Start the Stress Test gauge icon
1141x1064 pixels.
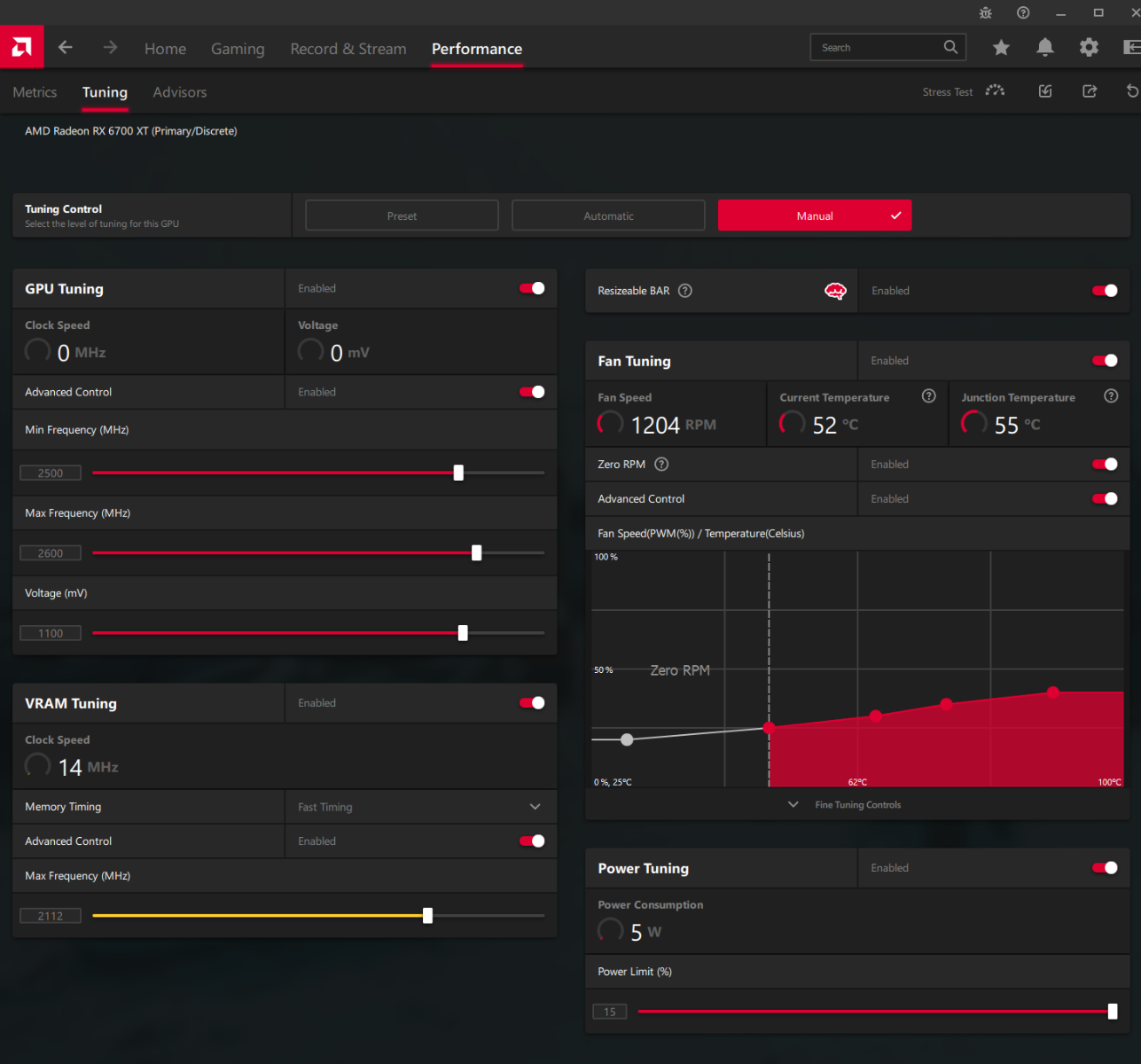point(995,91)
